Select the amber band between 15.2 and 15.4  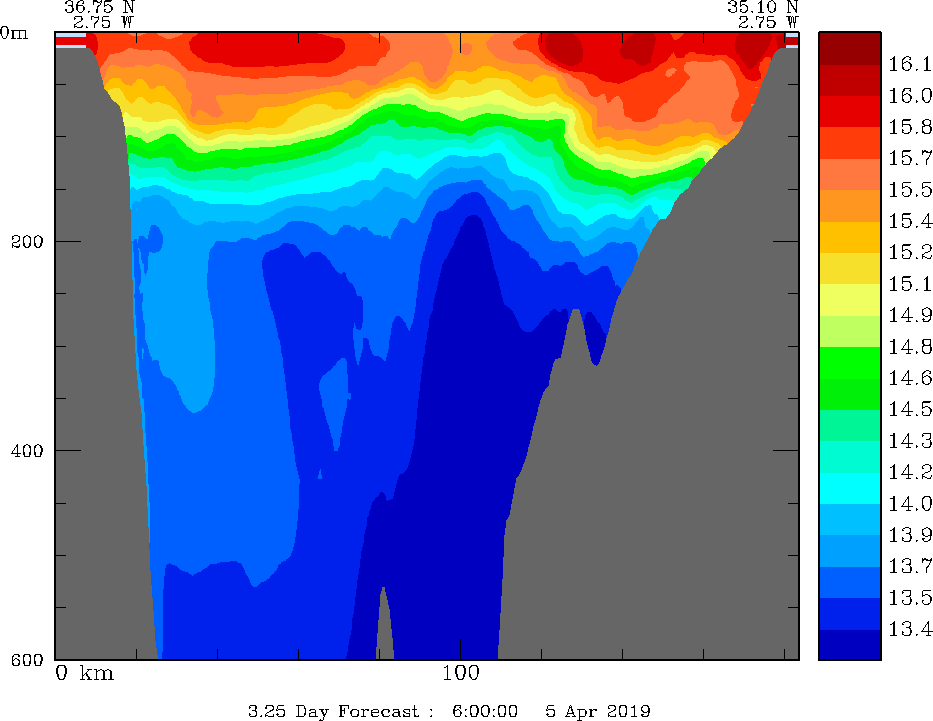tap(850, 237)
